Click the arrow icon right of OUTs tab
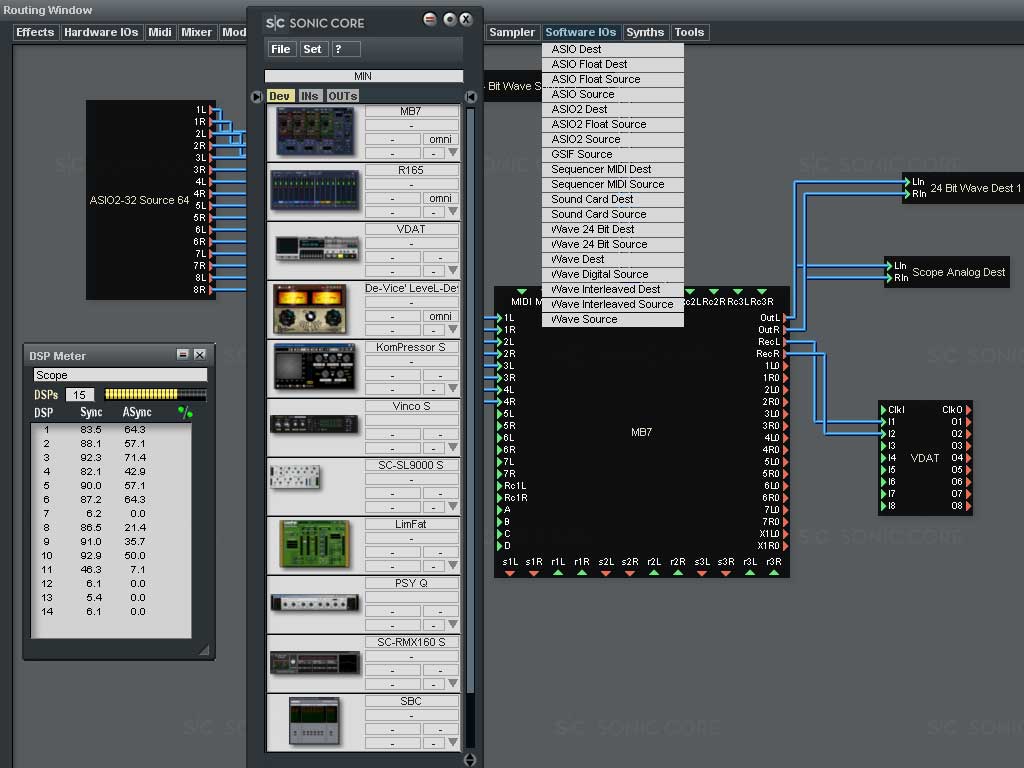 point(470,97)
